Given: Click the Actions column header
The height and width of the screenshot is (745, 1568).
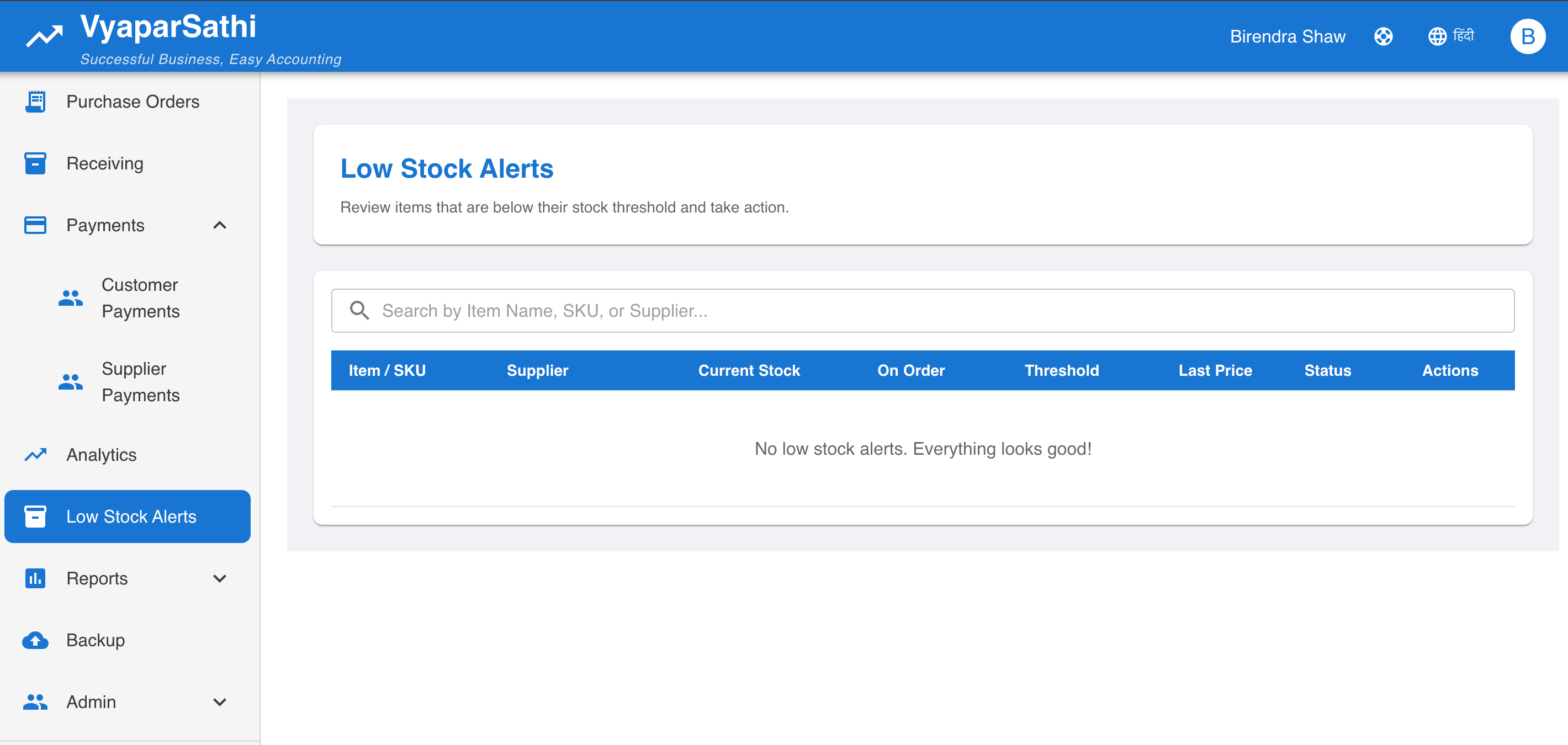Looking at the screenshot, I should [x=1450, y=370].
